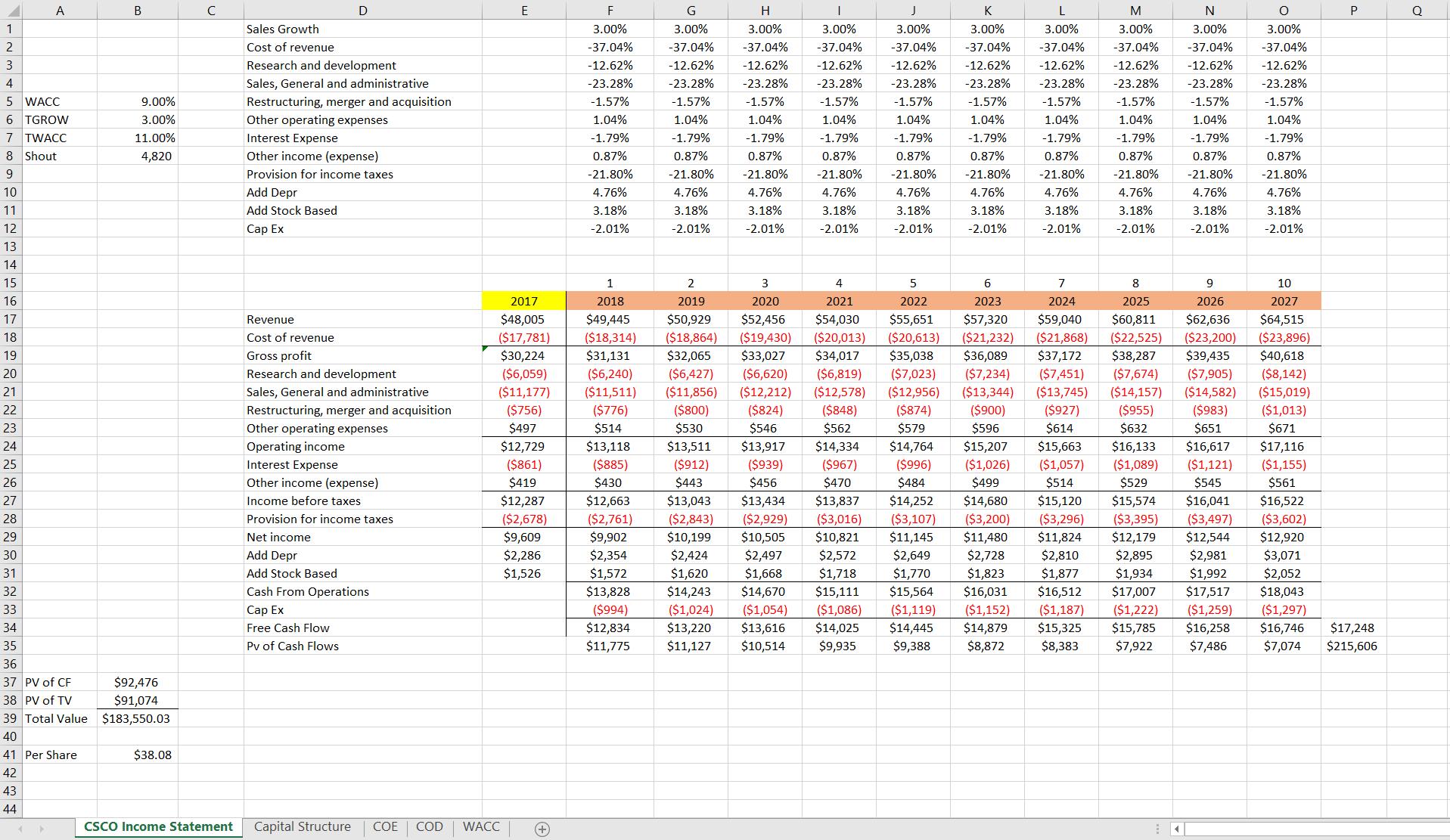1450x840 pixels.
Task: Click the row 17 header
Action: coord(11,319)
